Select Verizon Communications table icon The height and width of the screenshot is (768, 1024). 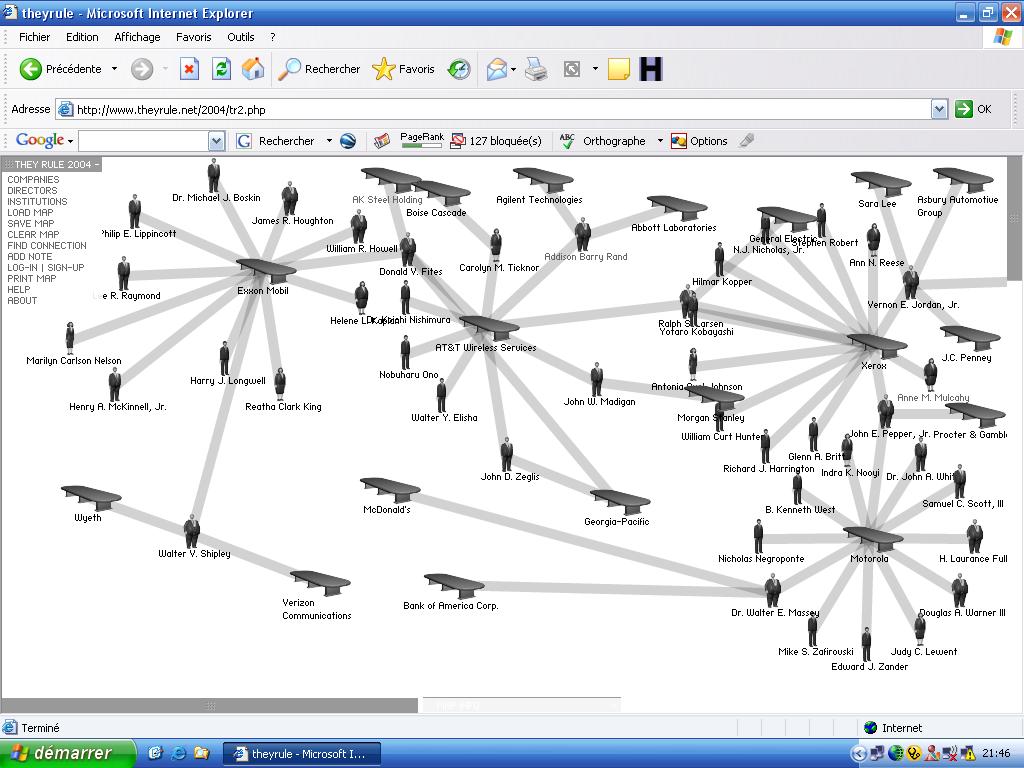coord(321,583)
